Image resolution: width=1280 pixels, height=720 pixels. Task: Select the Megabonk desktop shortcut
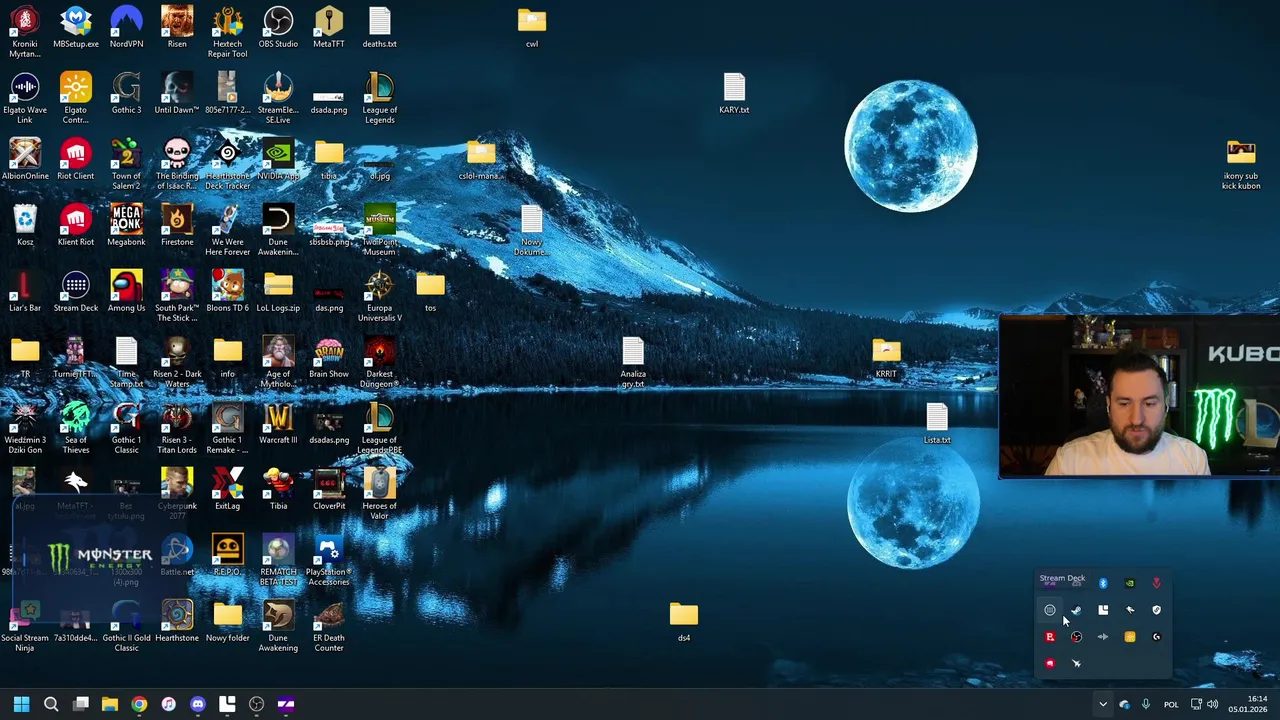point(126,225)
